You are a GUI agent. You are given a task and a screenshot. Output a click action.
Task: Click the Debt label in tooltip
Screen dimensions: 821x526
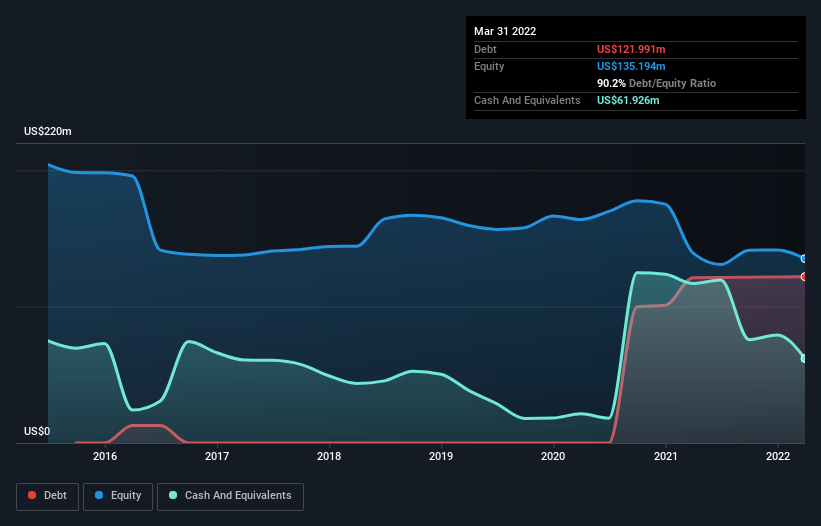pyautogui.click(x=485, y=49)
